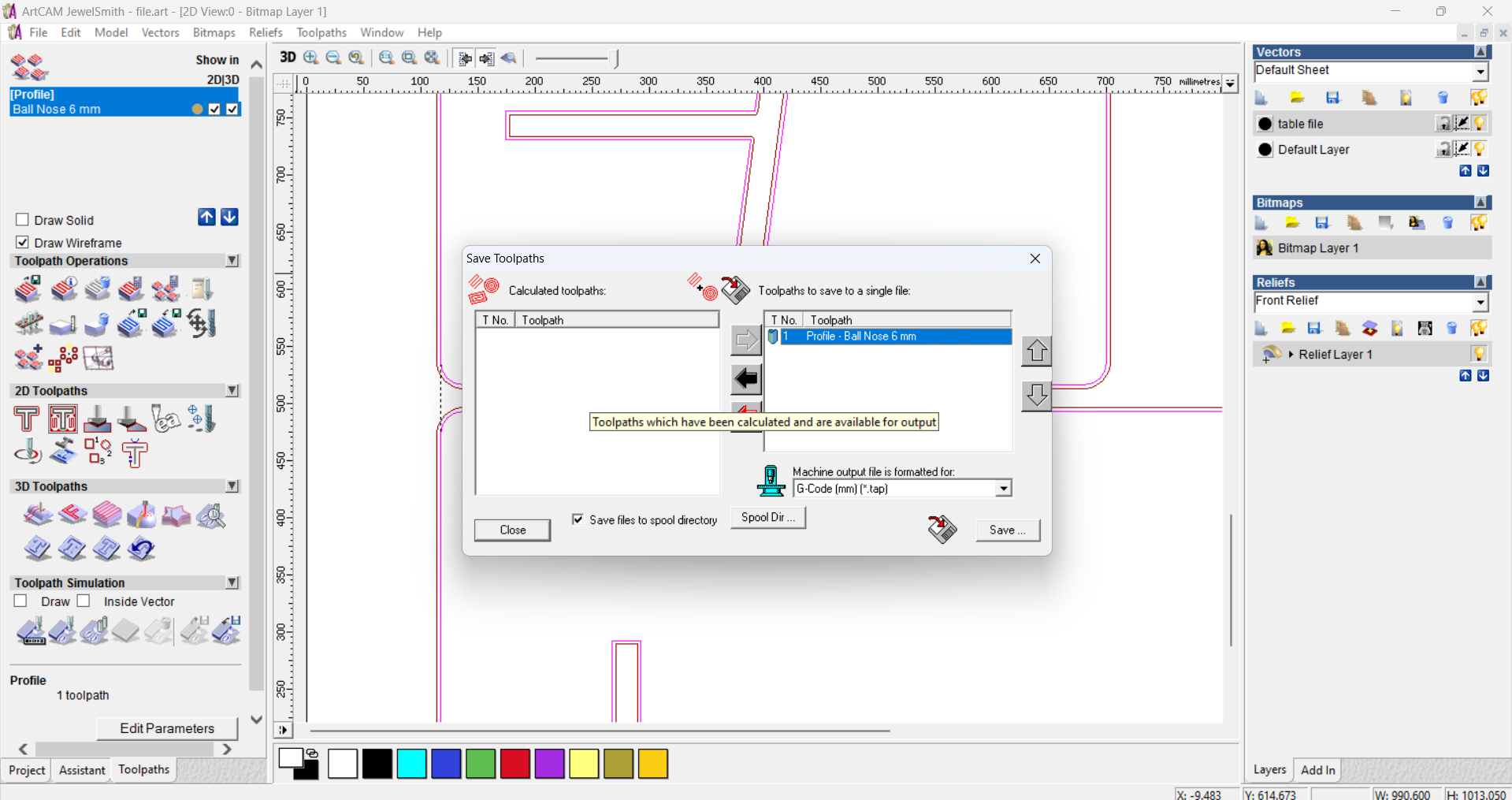Open the Reliefs menu
Screen dimensions: 1512x800
click(266, 32)
